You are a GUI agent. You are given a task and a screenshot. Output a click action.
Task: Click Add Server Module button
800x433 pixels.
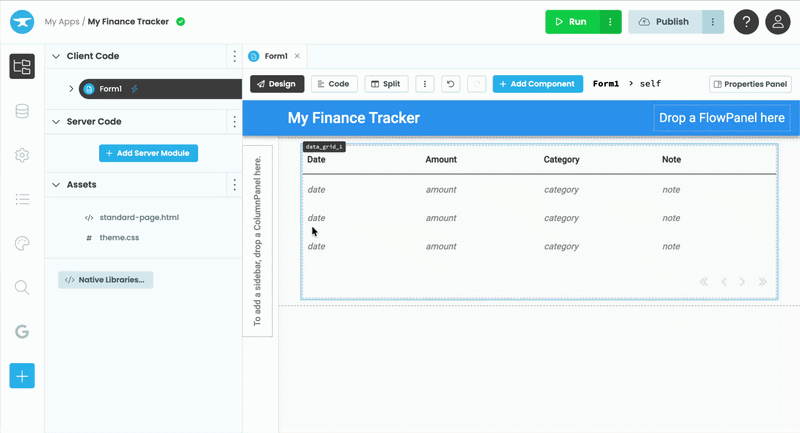pos(148,153)
